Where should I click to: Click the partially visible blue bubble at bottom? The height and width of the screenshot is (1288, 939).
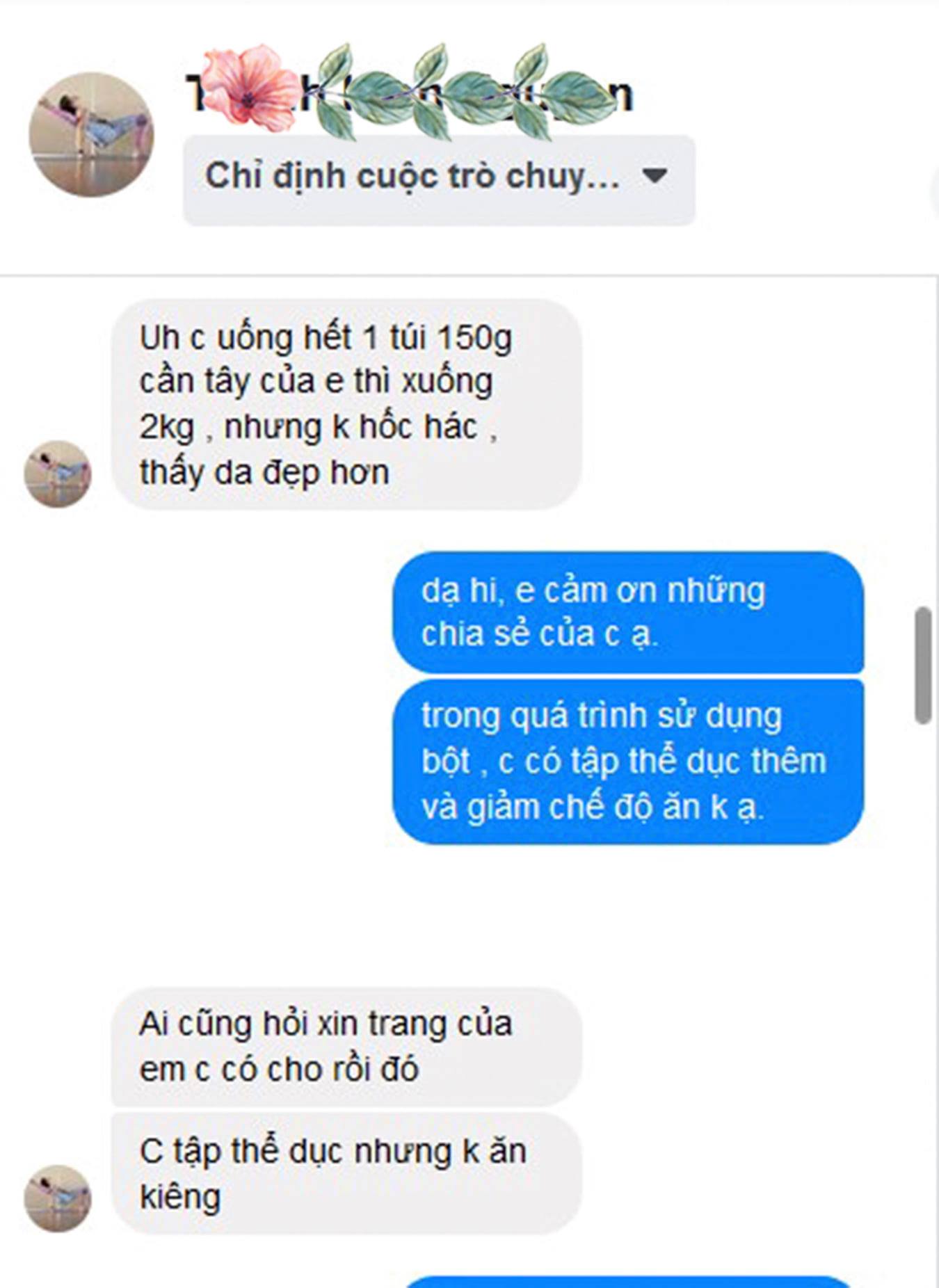(x=628, y=1282)
